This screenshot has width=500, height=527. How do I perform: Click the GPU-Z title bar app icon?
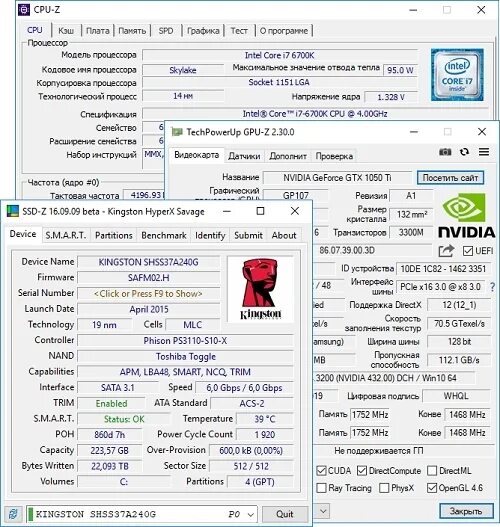coord(177,132)
